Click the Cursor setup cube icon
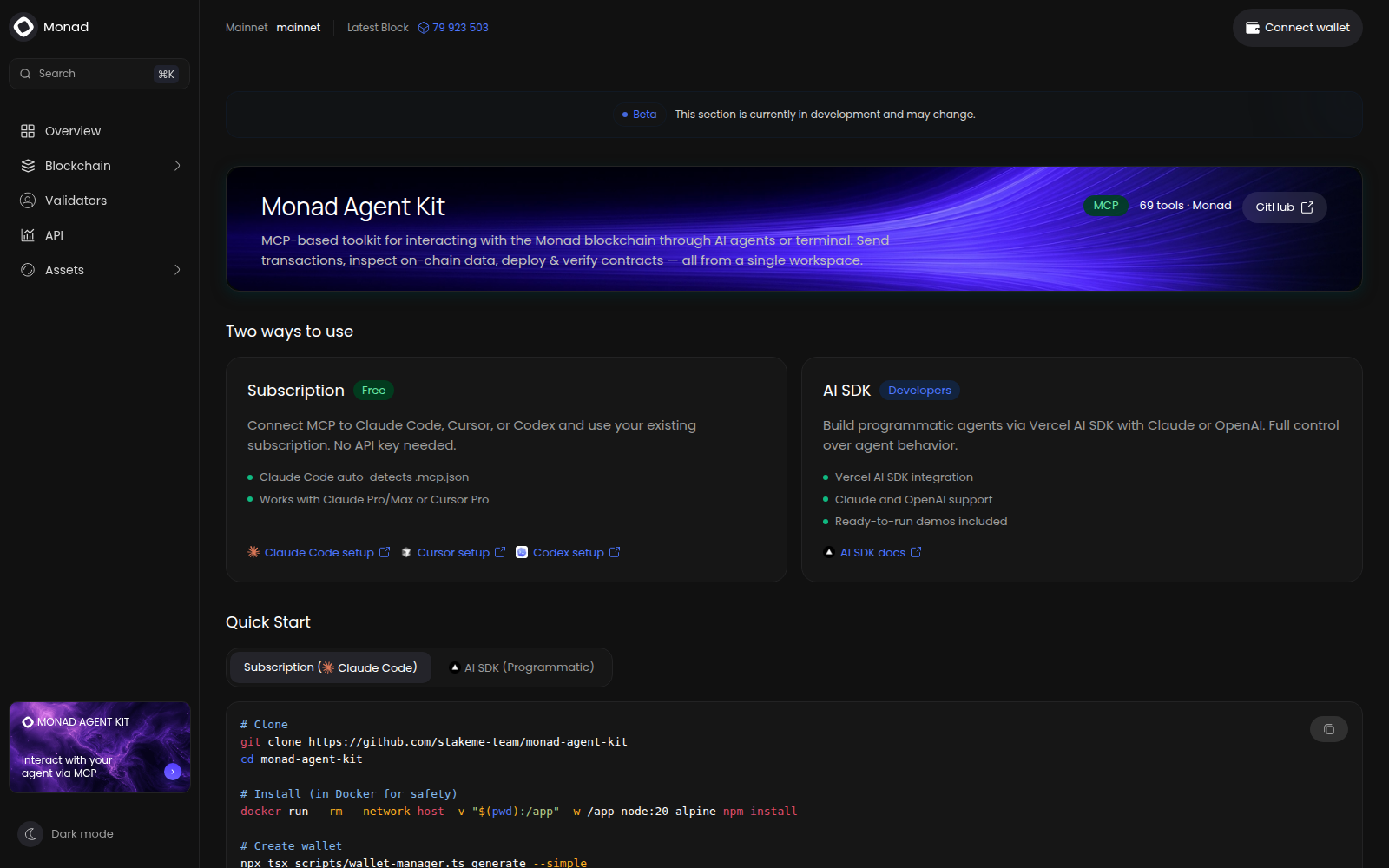 [x=406, y=552]
